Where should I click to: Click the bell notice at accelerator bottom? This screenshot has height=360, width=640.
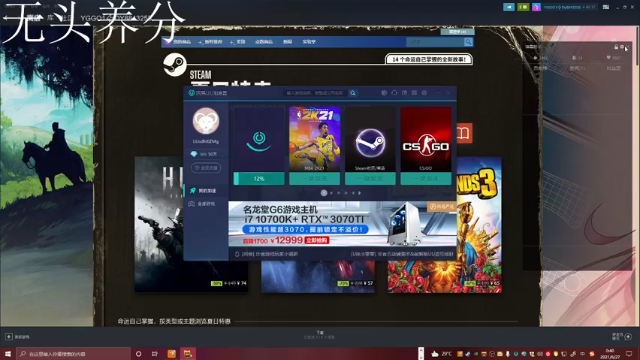[237, 254]
